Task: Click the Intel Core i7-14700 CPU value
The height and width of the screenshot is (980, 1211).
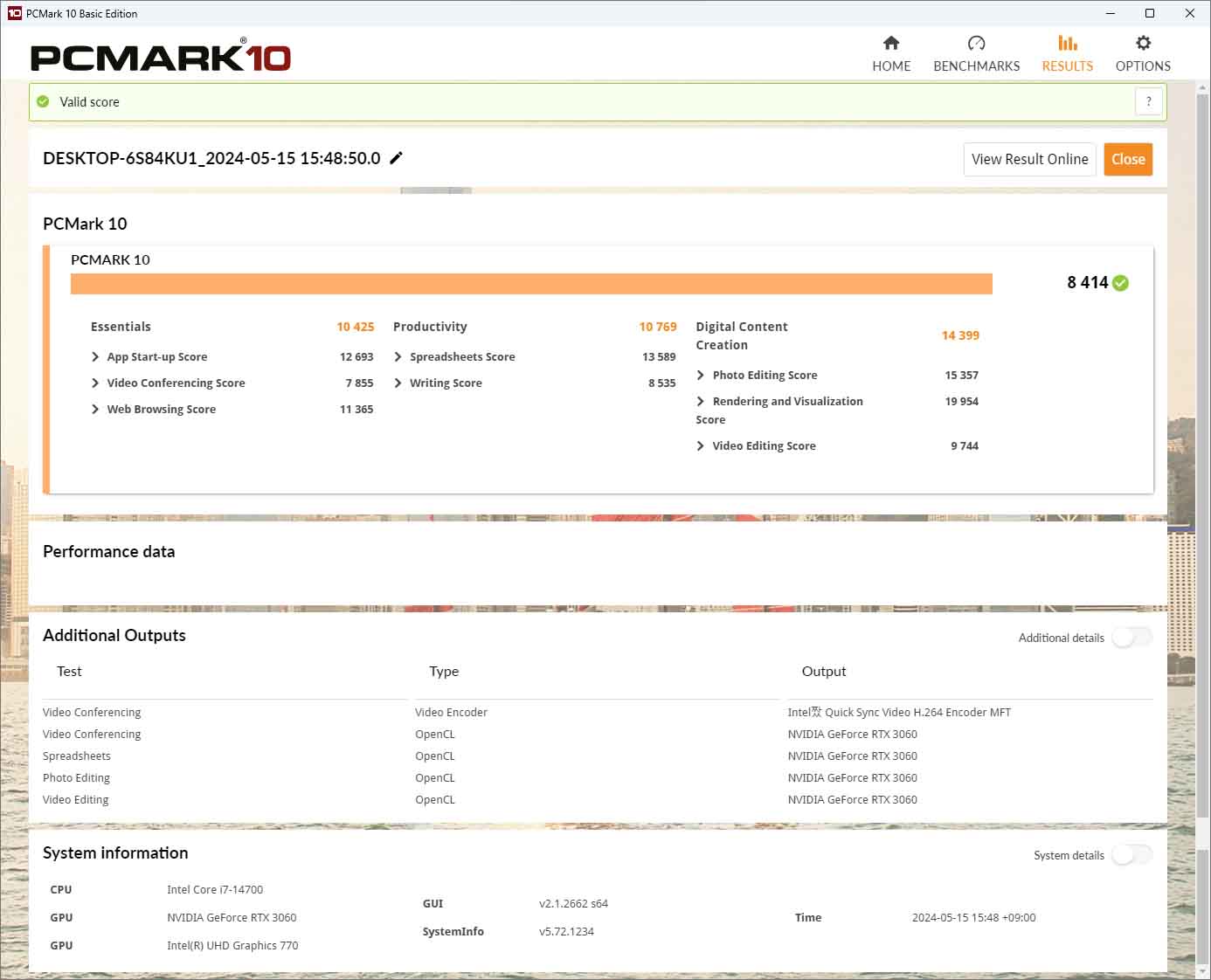Action: (215, 889)
